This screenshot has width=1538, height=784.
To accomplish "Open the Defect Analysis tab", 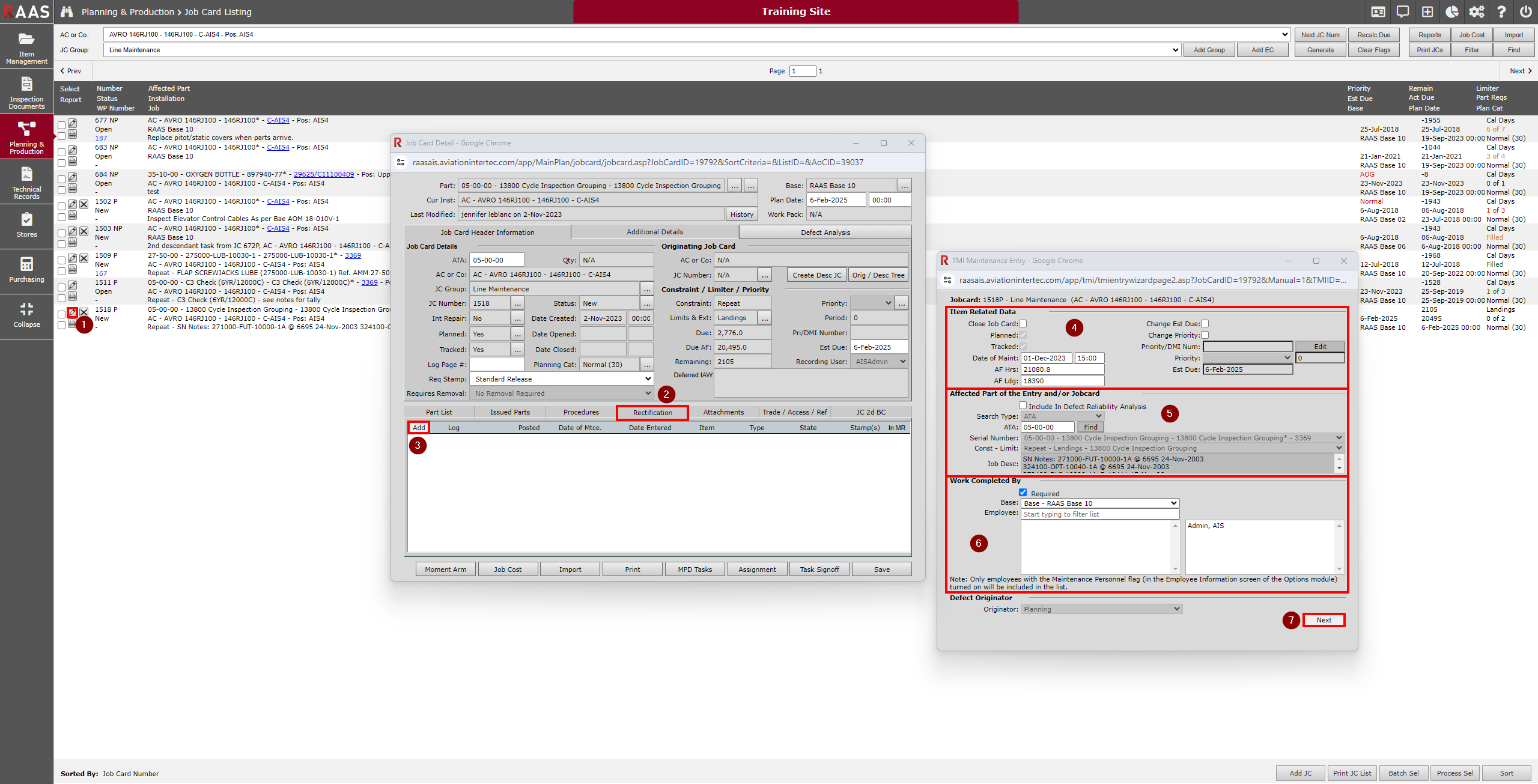I will coord(825,232).
